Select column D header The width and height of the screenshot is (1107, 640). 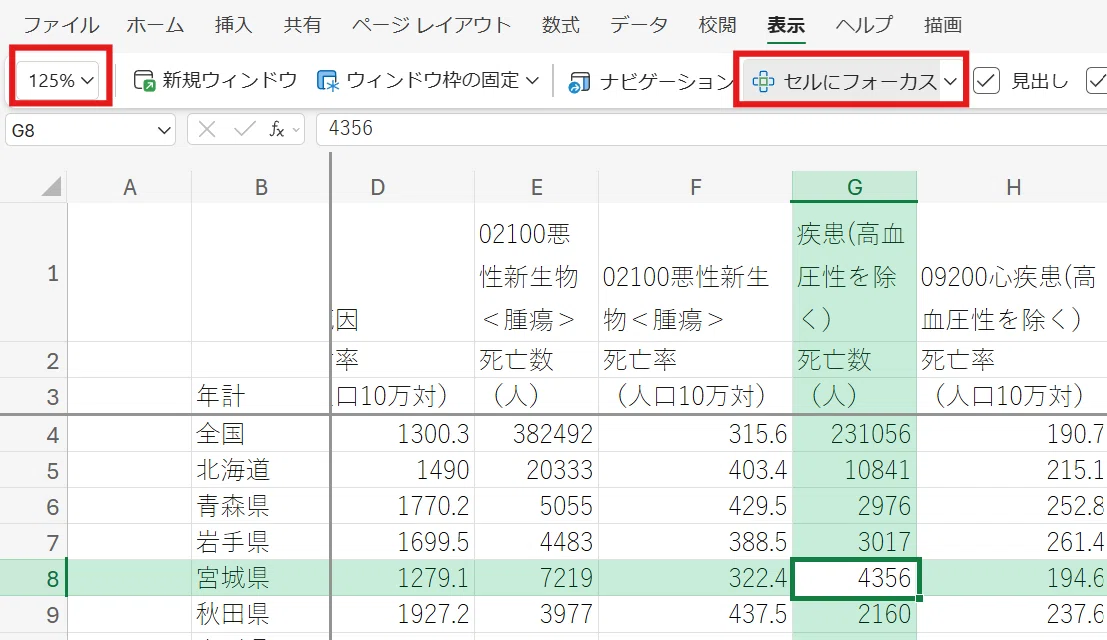(x=402, y=187)
